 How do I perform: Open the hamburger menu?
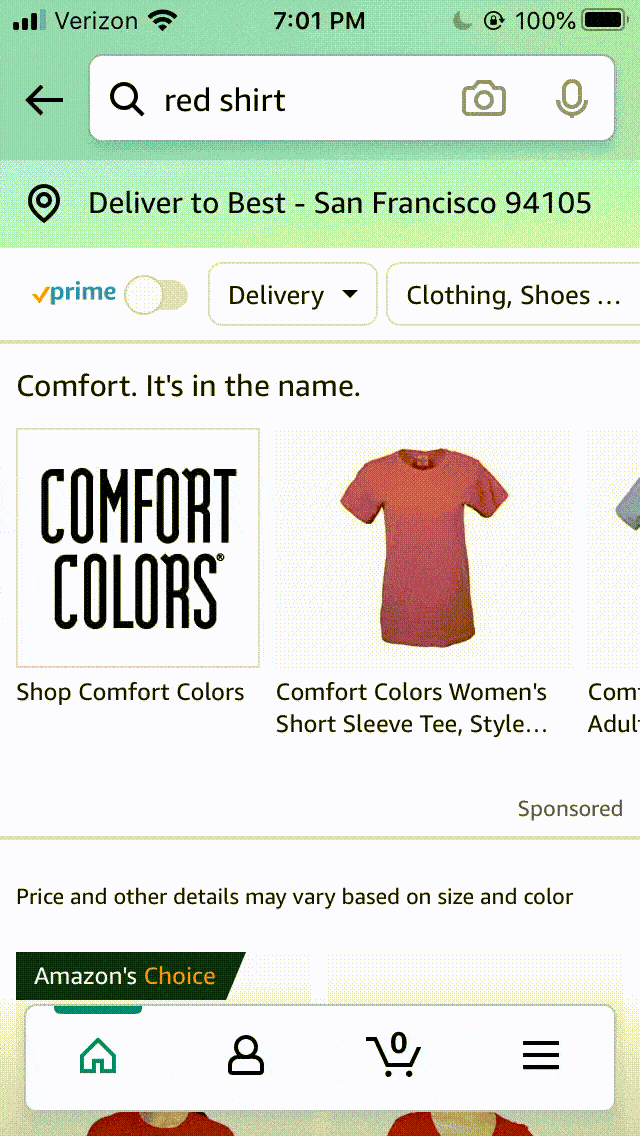tap(541, 1056)
